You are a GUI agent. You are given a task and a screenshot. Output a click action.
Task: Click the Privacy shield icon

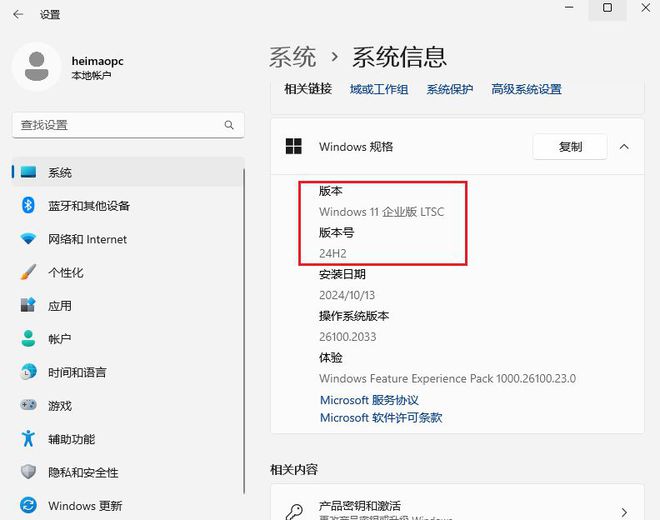[x=28, y=472]
